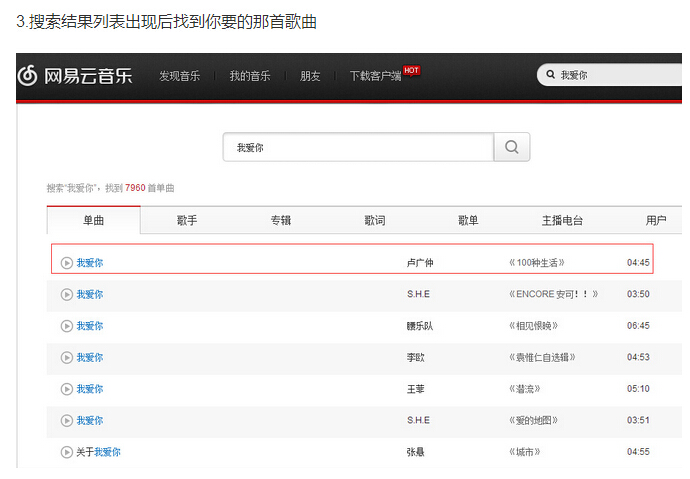Click duration 04:45 of first song
Viewport: 690px width, 479px height.
tap(638, 263)
